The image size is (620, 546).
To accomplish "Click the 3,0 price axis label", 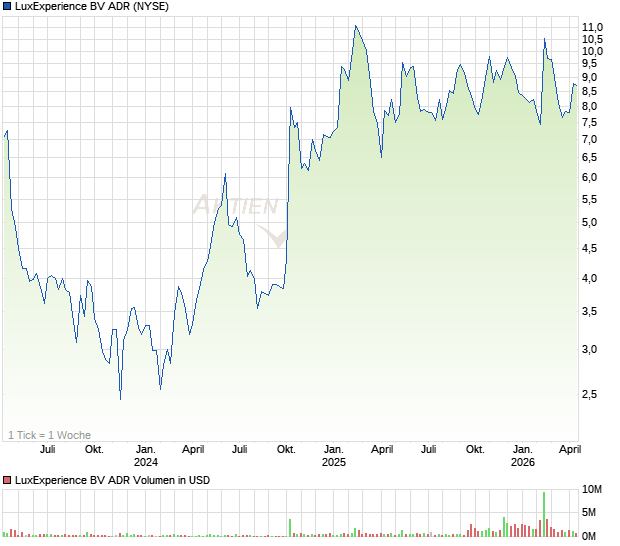I will coord(590,349).
